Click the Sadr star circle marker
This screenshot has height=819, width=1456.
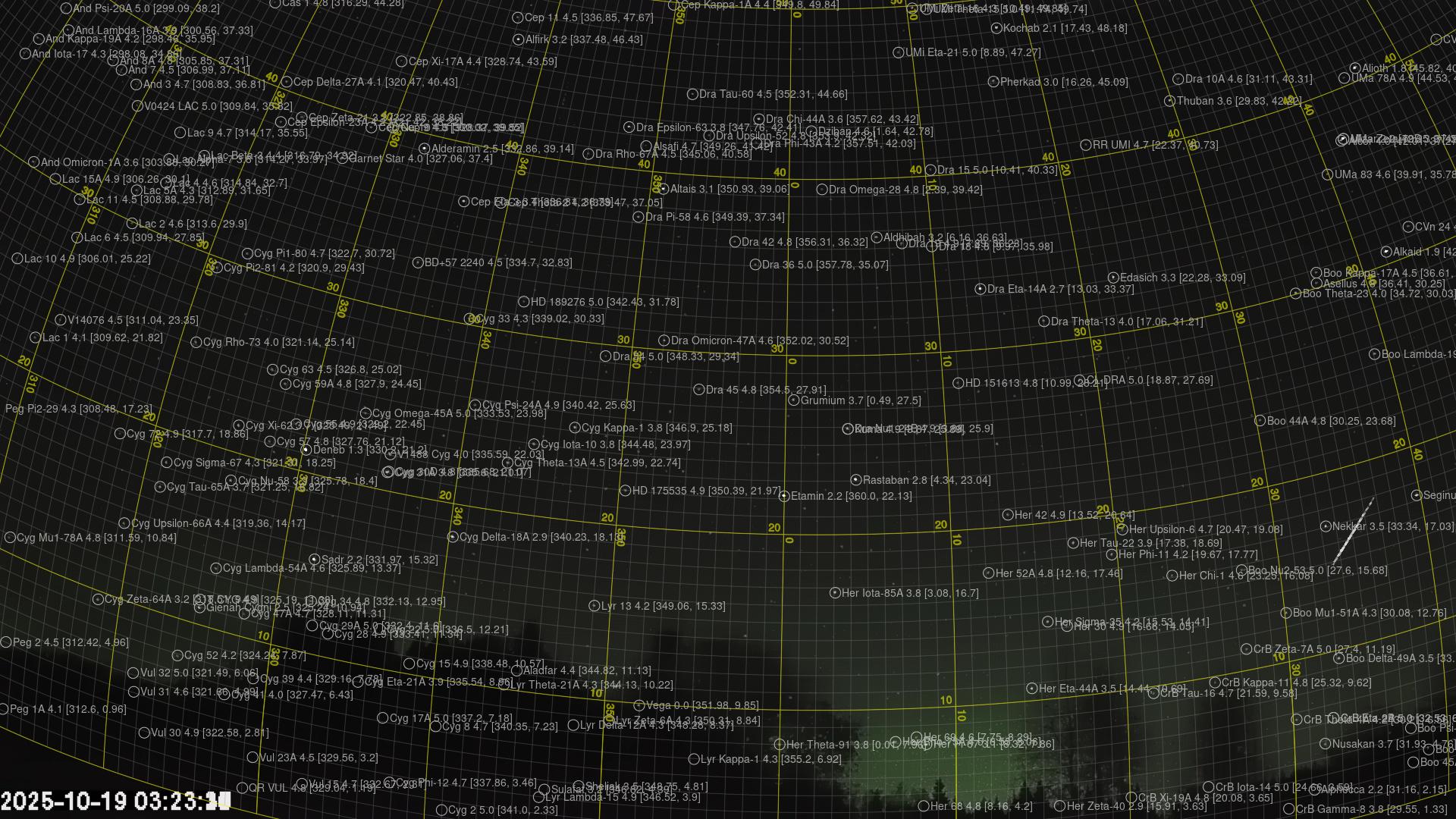(314, 560)
